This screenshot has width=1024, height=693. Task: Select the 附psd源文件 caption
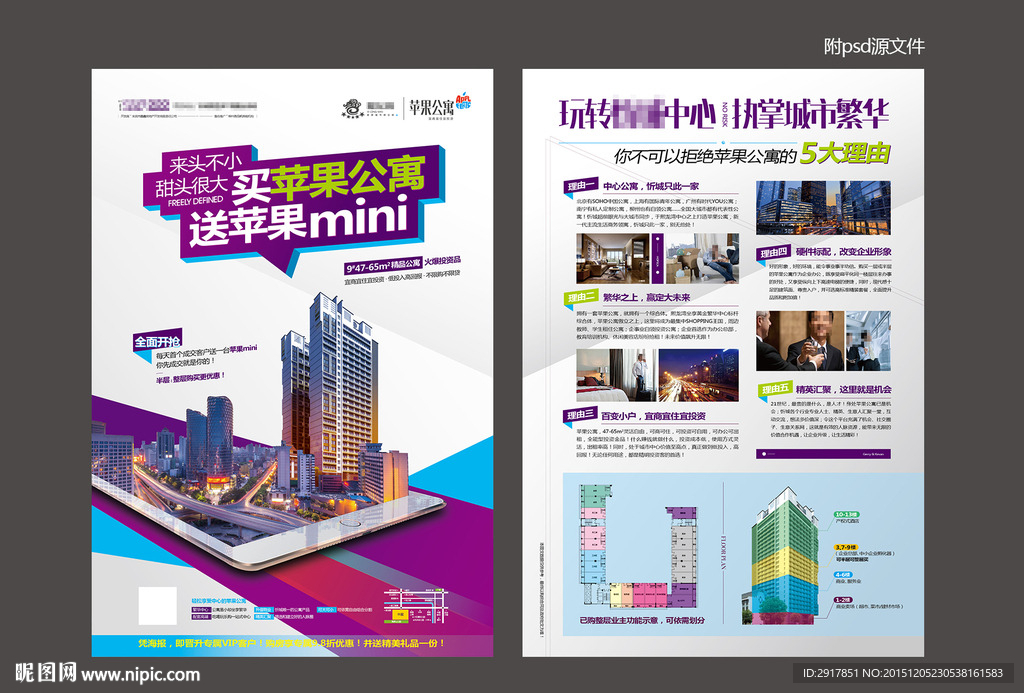click(x=874, y=46)
